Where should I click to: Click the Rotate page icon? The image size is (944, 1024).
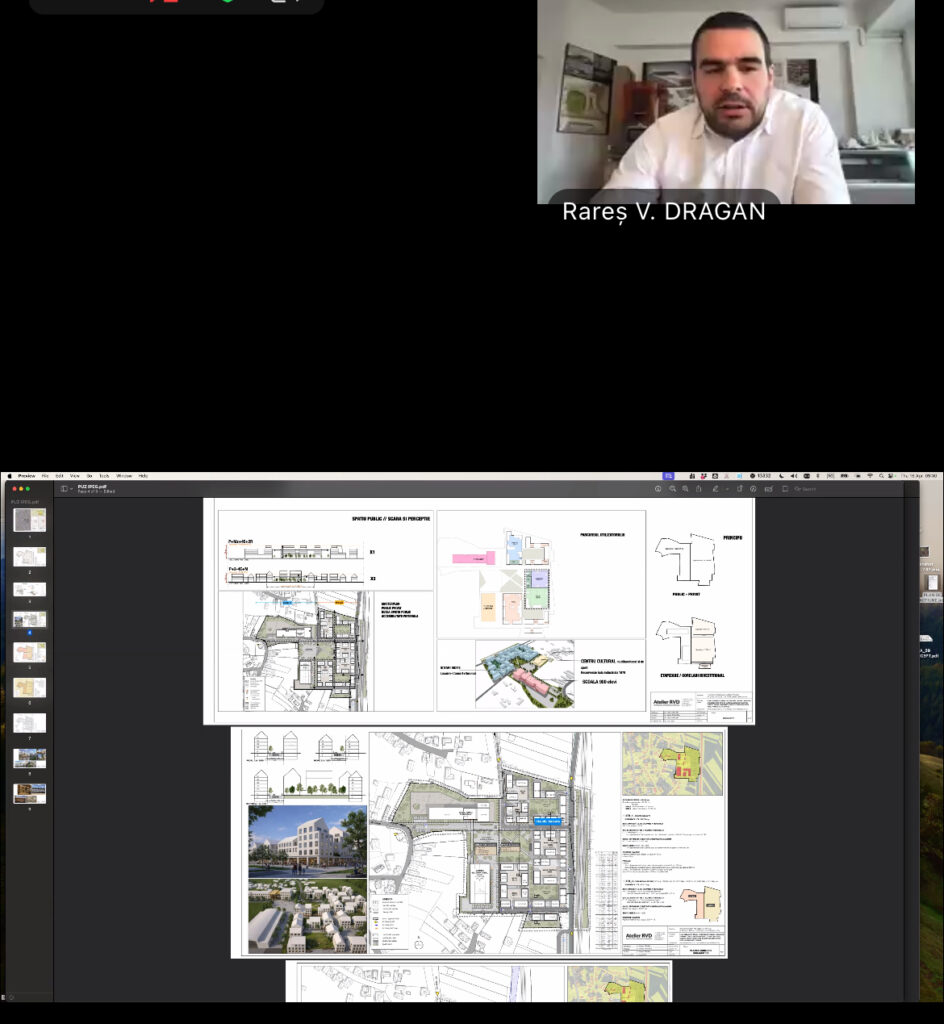[739, 489]
